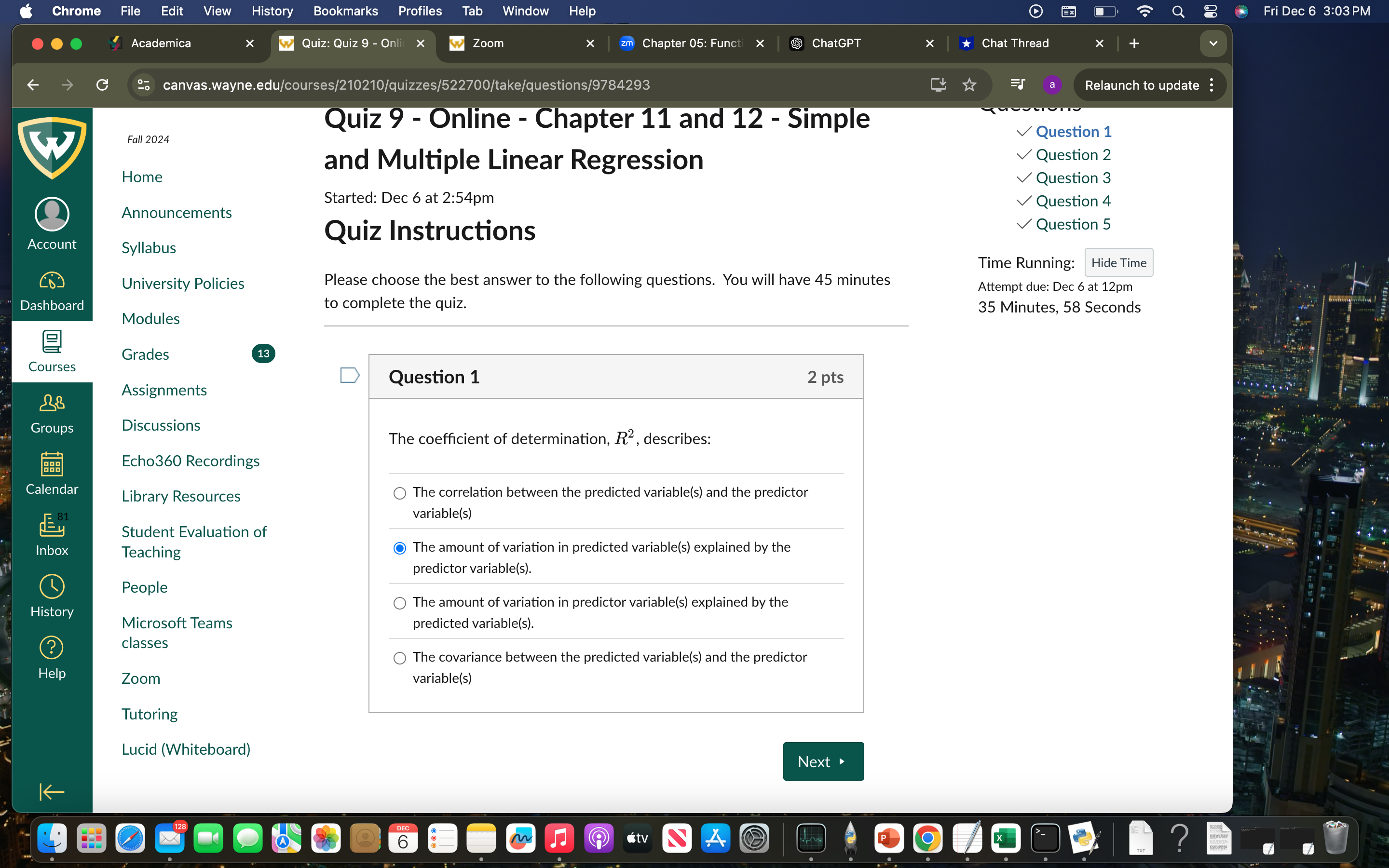
Task: Click the Next button
Action: pyautogui.click(x=822, y=761)
